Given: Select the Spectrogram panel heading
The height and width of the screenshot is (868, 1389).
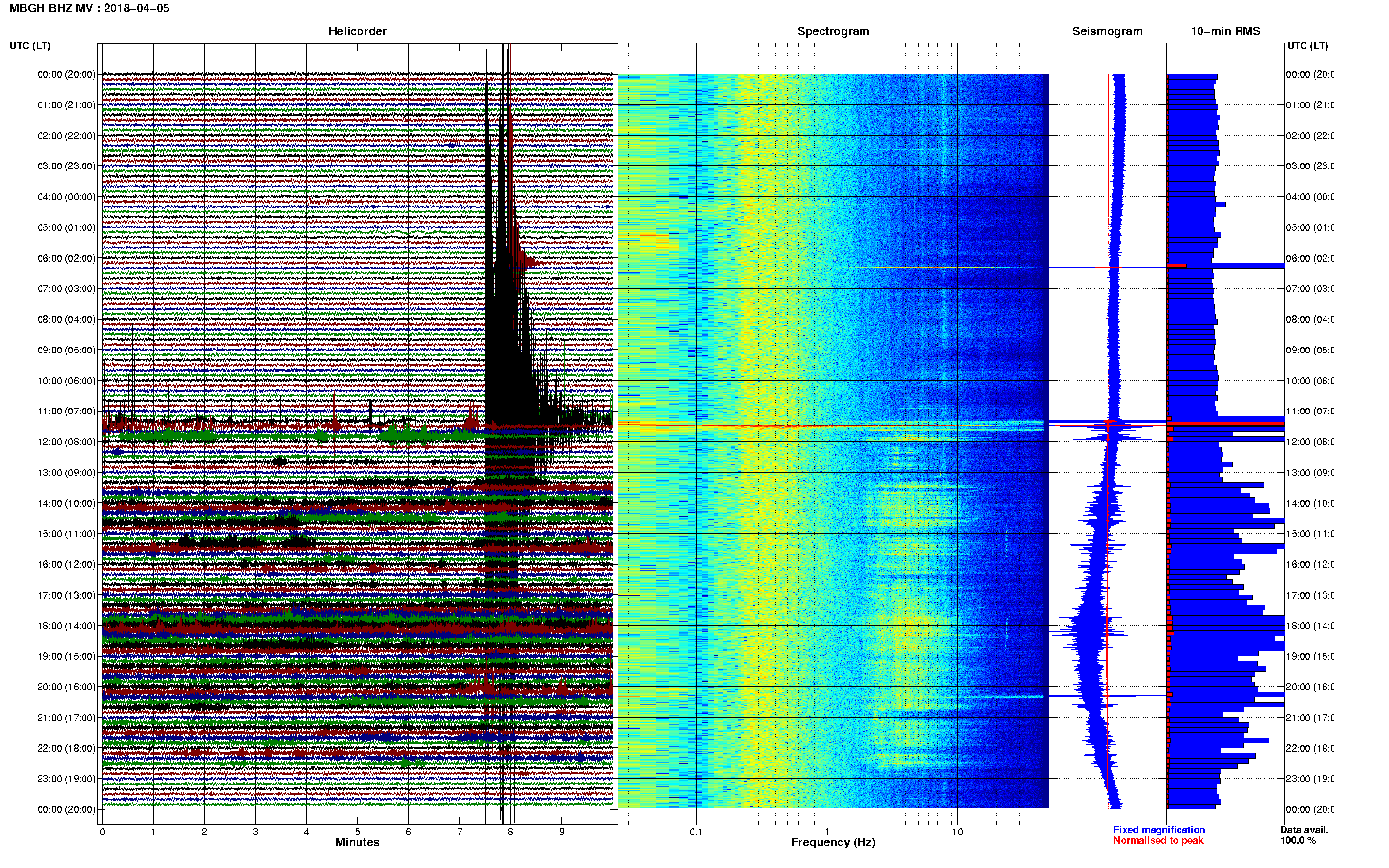Looking at the screenshot, I should click(833, 32).
